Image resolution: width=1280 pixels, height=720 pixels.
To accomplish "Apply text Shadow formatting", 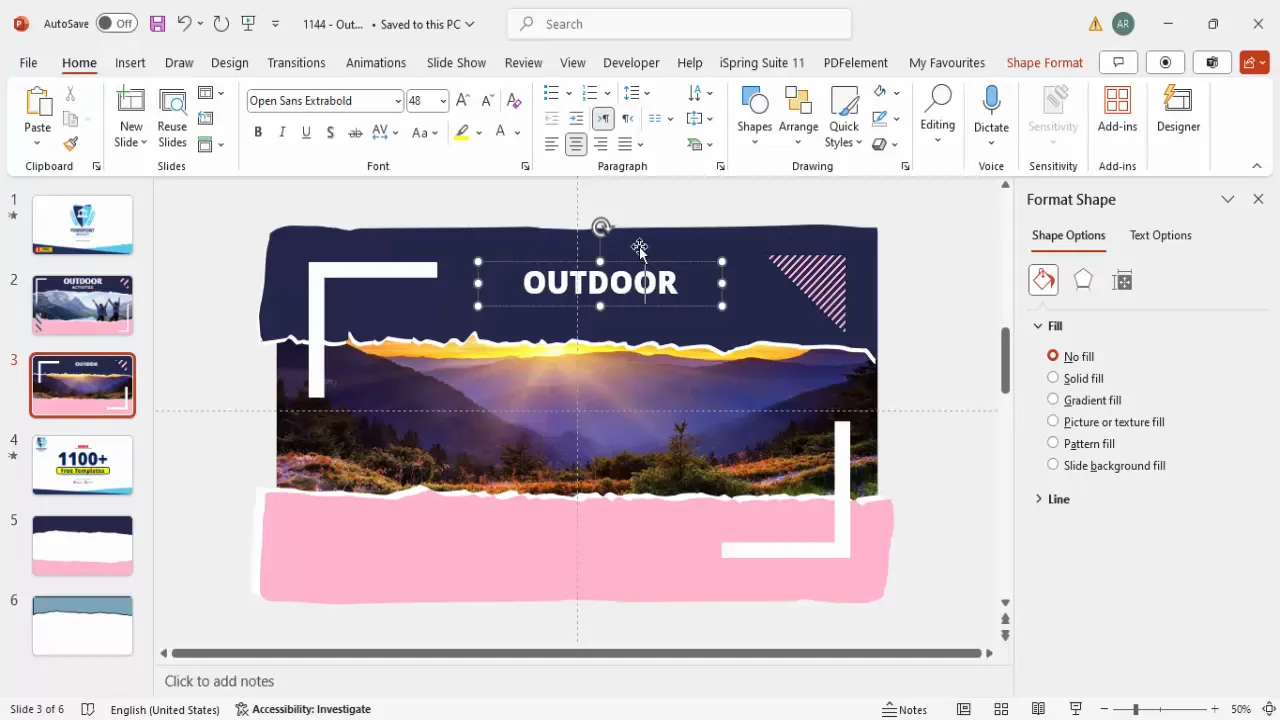I will click(330, 132).
